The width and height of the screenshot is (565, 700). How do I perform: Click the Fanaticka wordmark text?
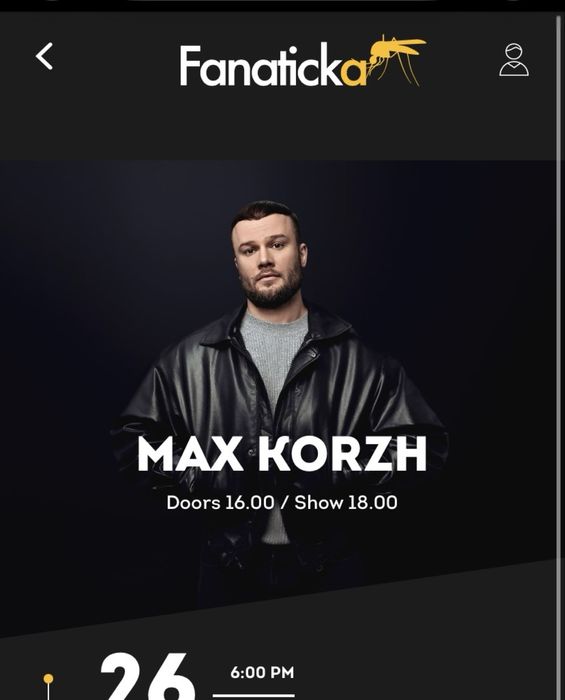pyautogui.click(x=273, y=65)
